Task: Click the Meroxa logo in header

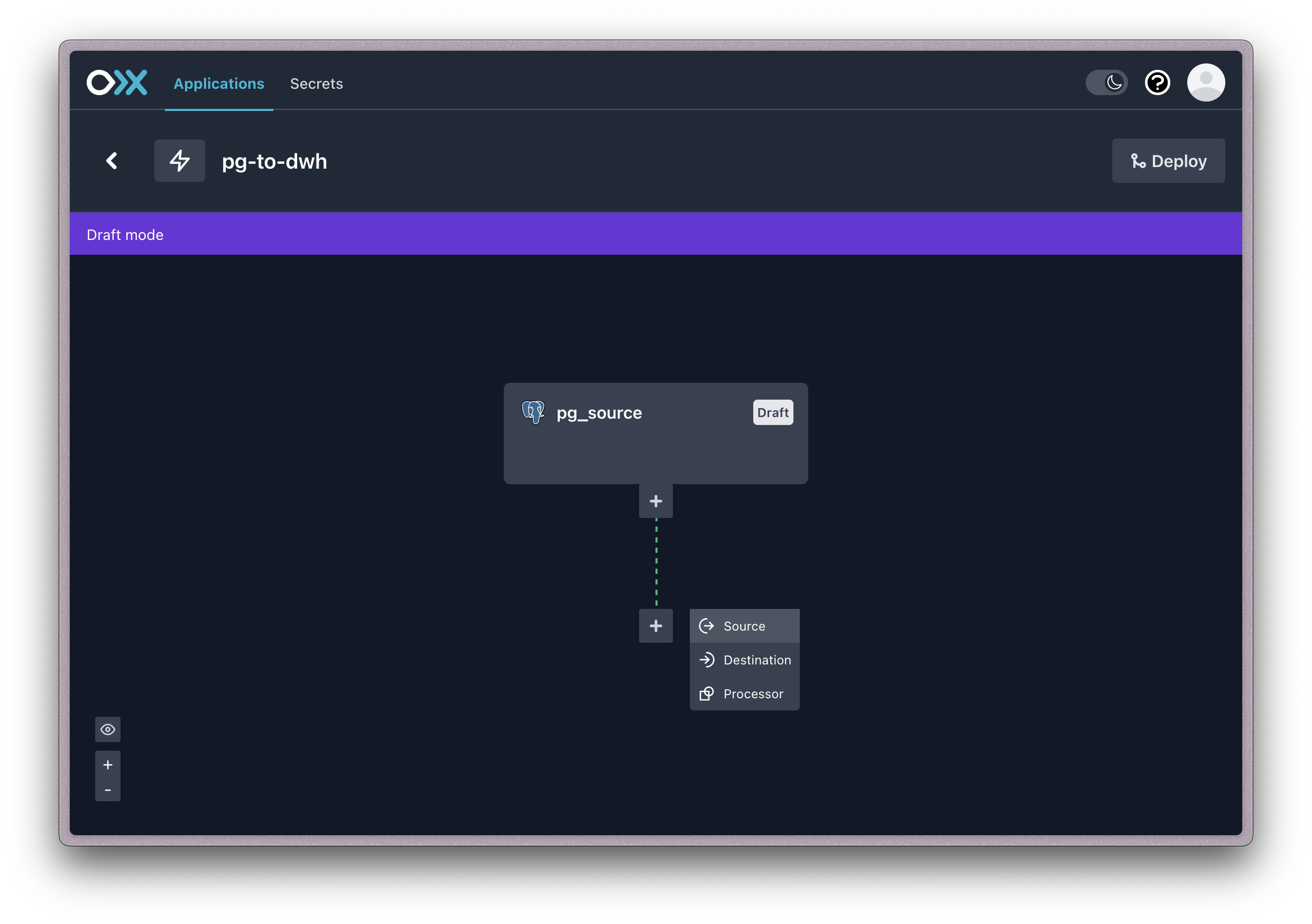Action: pos(117,83)
